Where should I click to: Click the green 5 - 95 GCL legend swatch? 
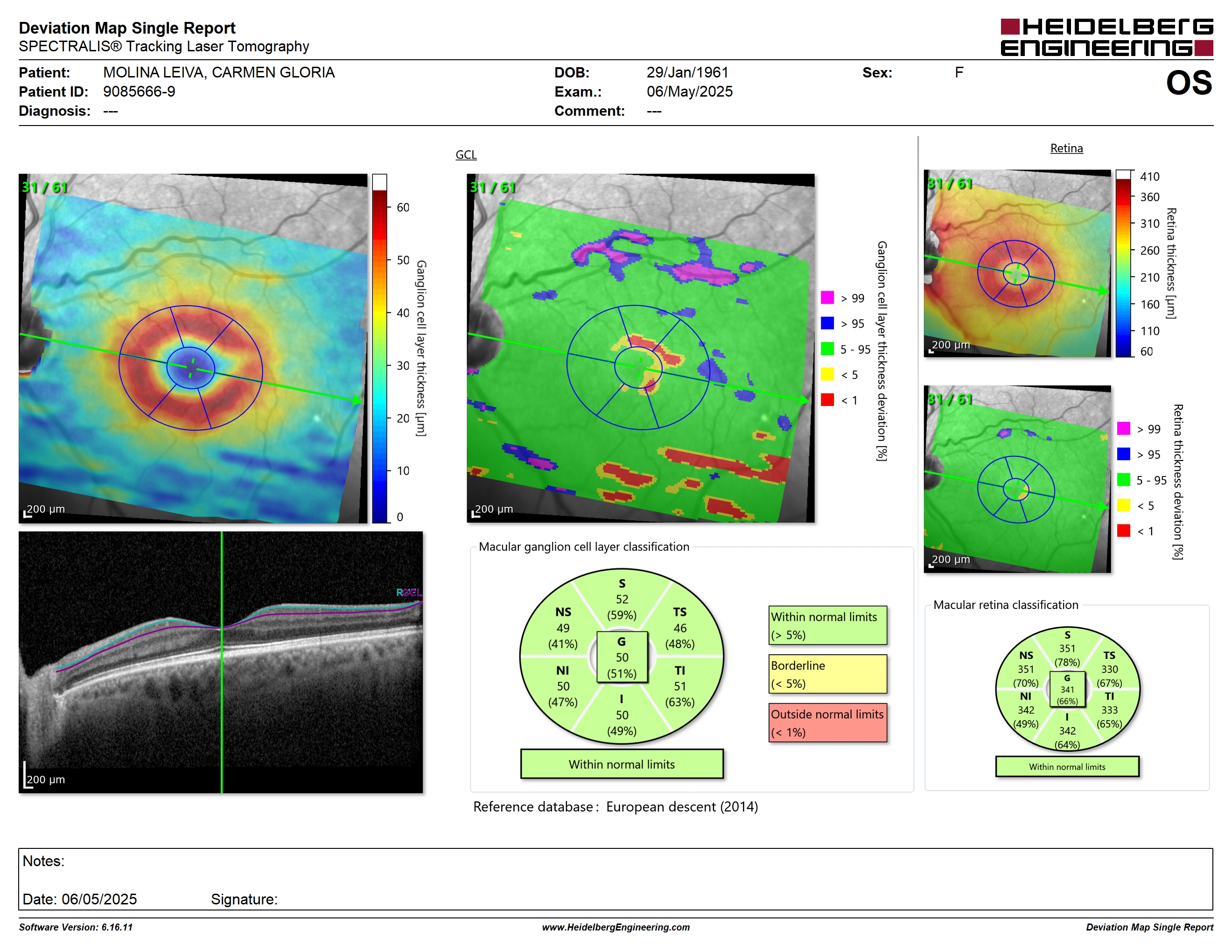tap(827, 349)
